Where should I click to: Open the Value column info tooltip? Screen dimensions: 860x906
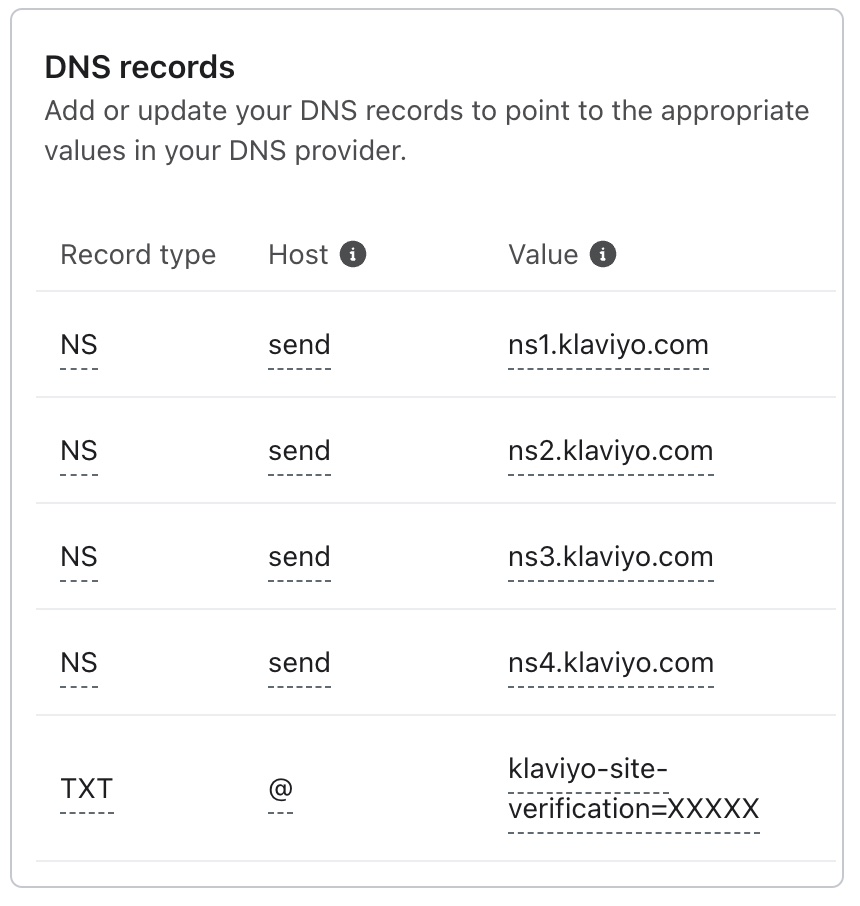click(605, 254)
